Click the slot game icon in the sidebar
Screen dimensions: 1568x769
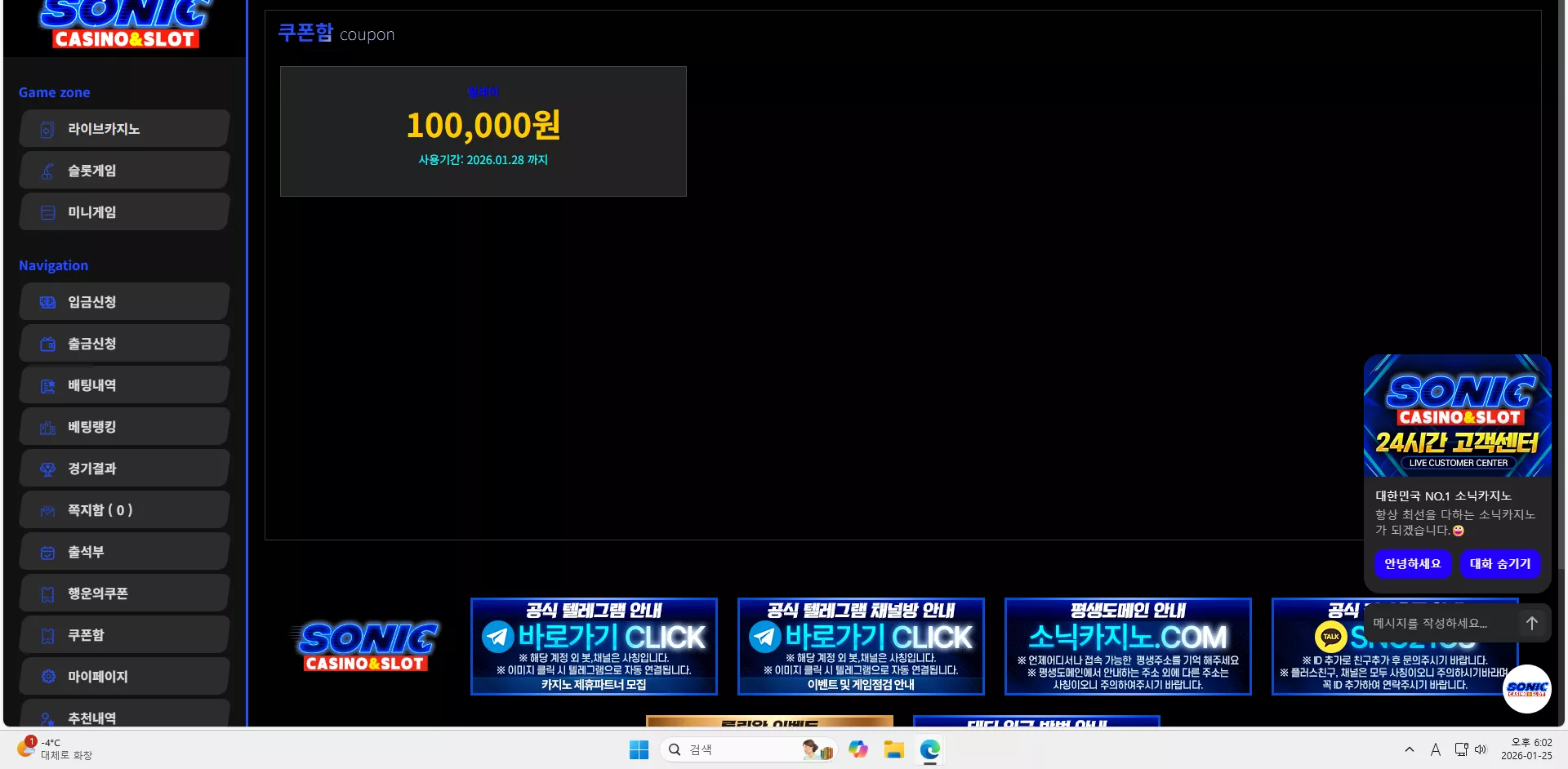point(47,171)
